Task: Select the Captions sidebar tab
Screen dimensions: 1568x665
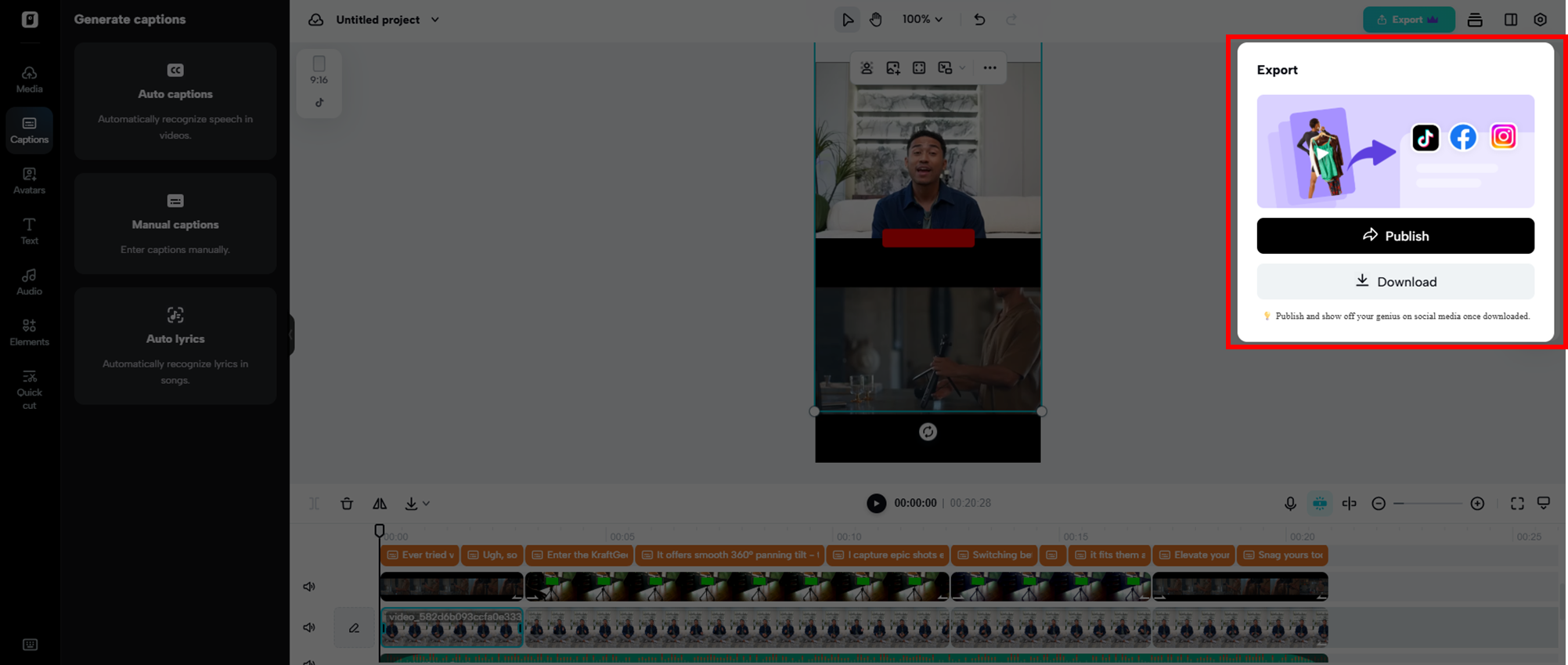Action: tap(29, 130)
